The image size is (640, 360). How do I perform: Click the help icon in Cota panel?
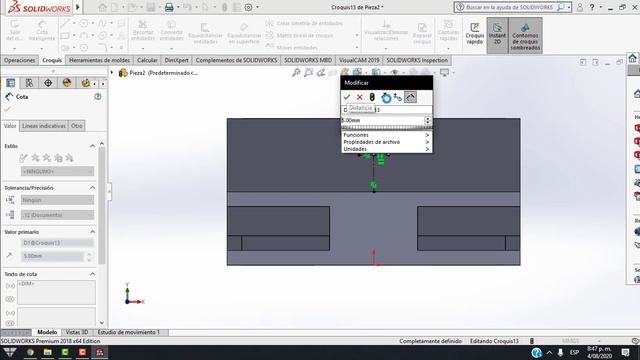98,97
